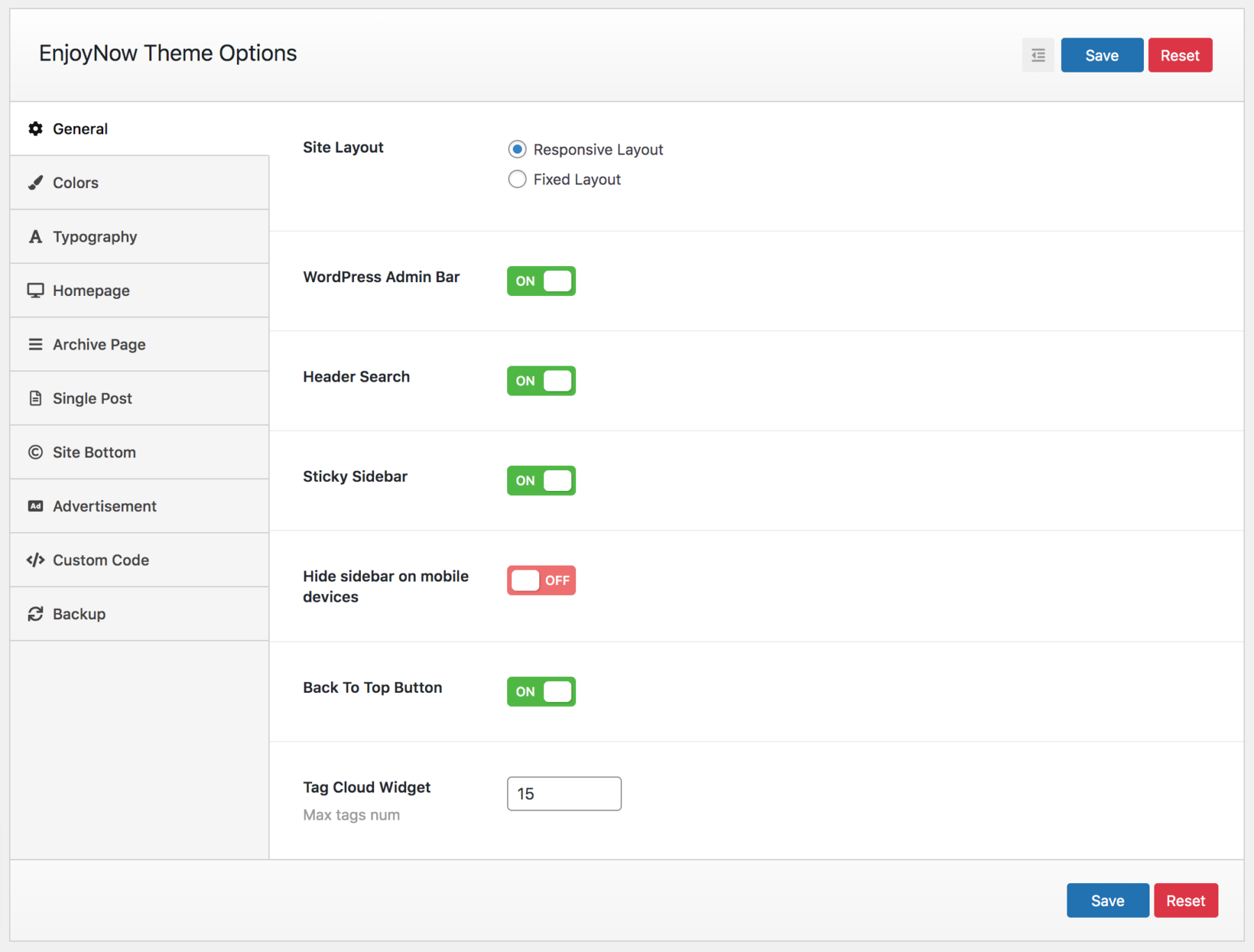Image resolution: width=1254 pixels, height=952 pixels.
Task: Click the refresh icon for Backup
Action: tap(36, 614)
